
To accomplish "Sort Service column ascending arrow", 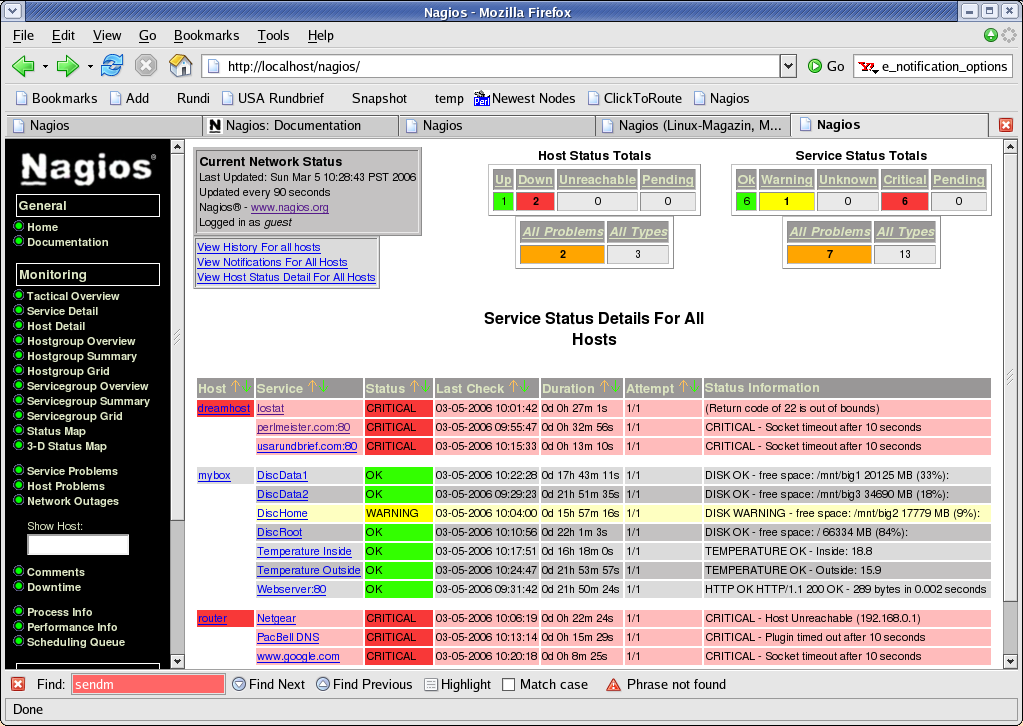I will [x=313, y=387].
